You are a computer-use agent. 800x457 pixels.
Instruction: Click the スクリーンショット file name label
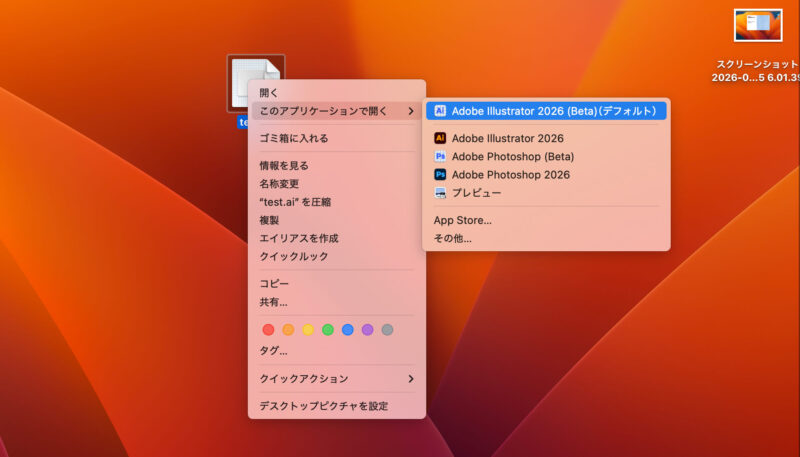[757, 71]
